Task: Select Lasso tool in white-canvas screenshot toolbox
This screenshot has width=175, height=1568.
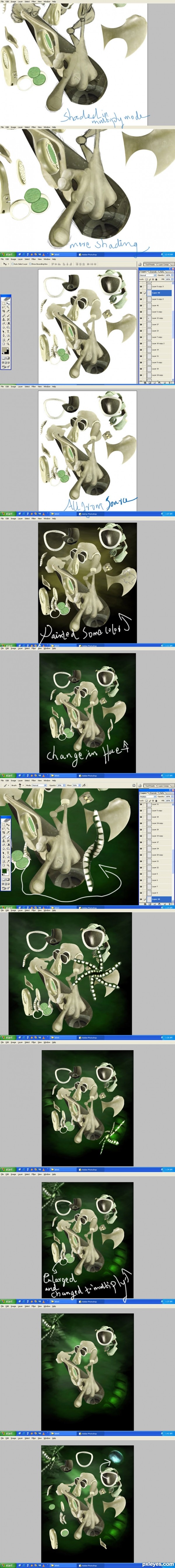Action: click(x=3, y=307)
